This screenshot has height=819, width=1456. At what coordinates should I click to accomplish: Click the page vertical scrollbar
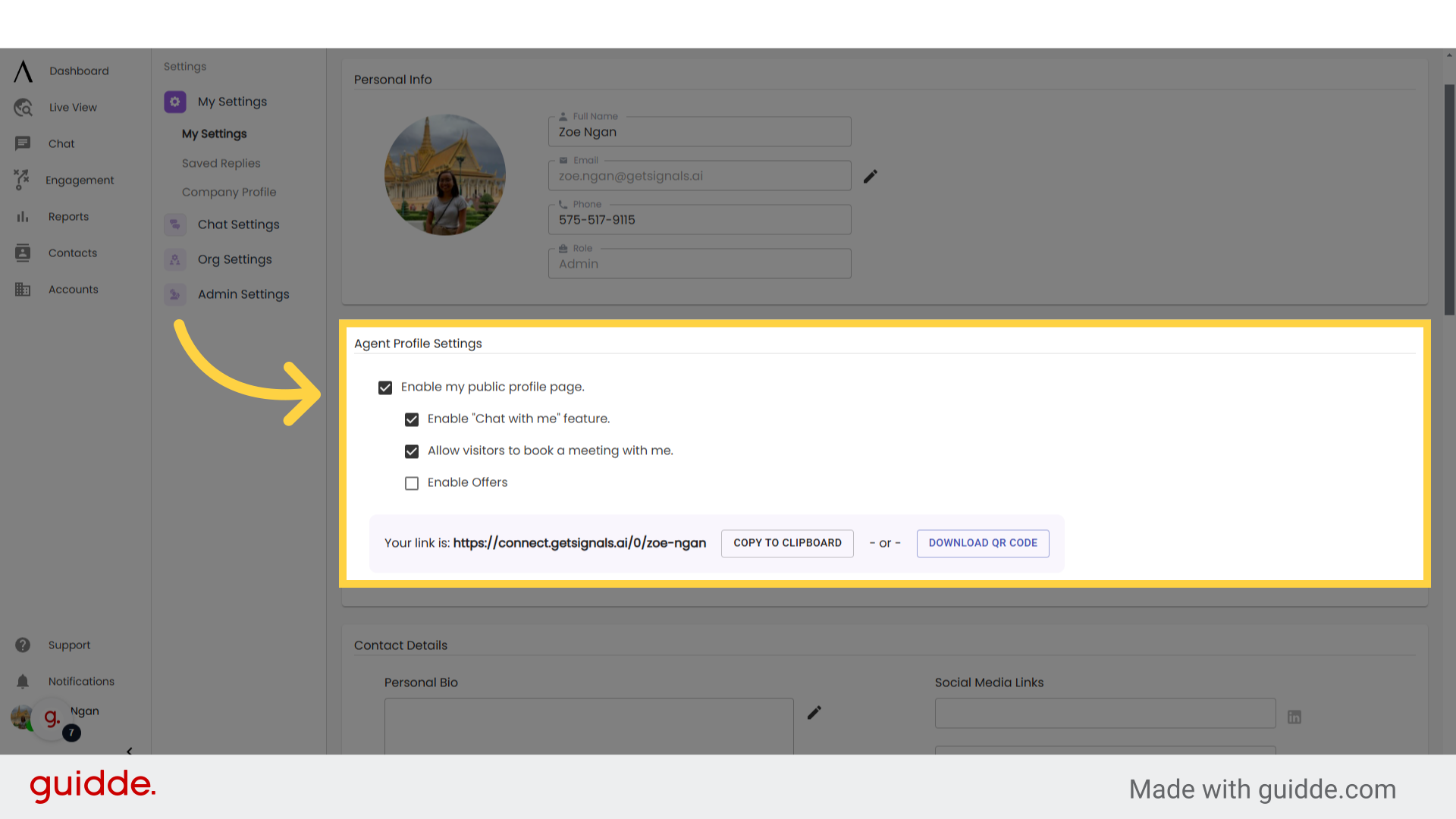coord(1449,199)
